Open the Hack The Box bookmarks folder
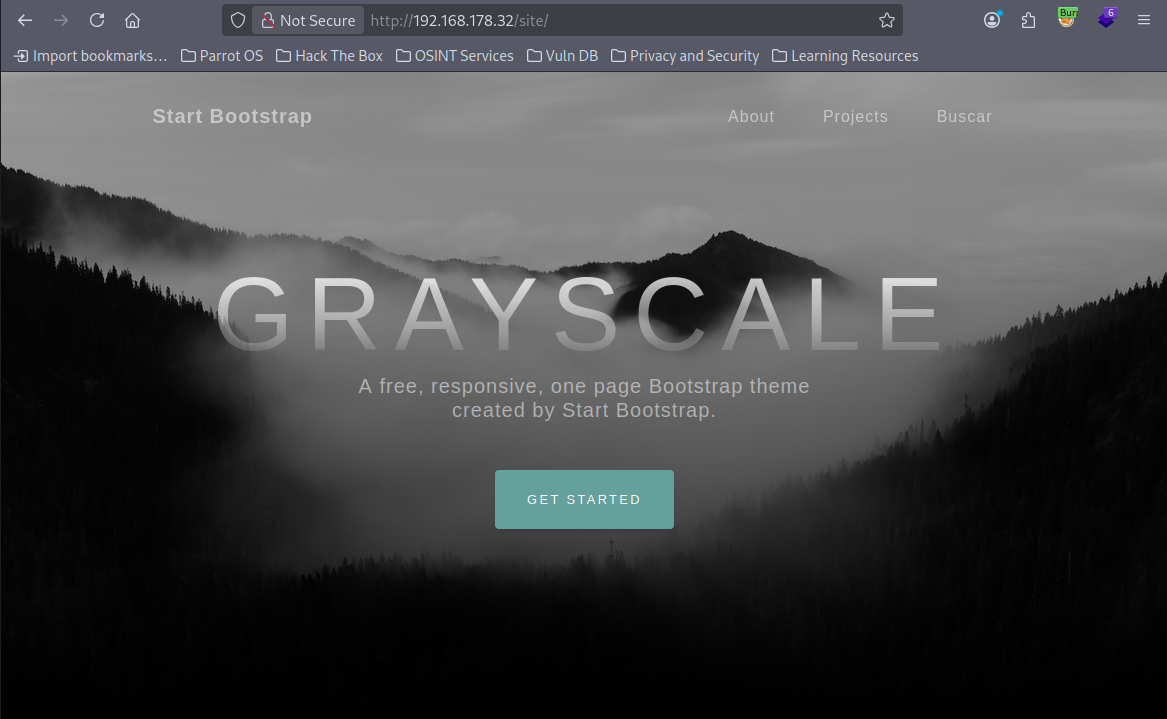This screenshot has height=719, width=1167. coord(329,56)
